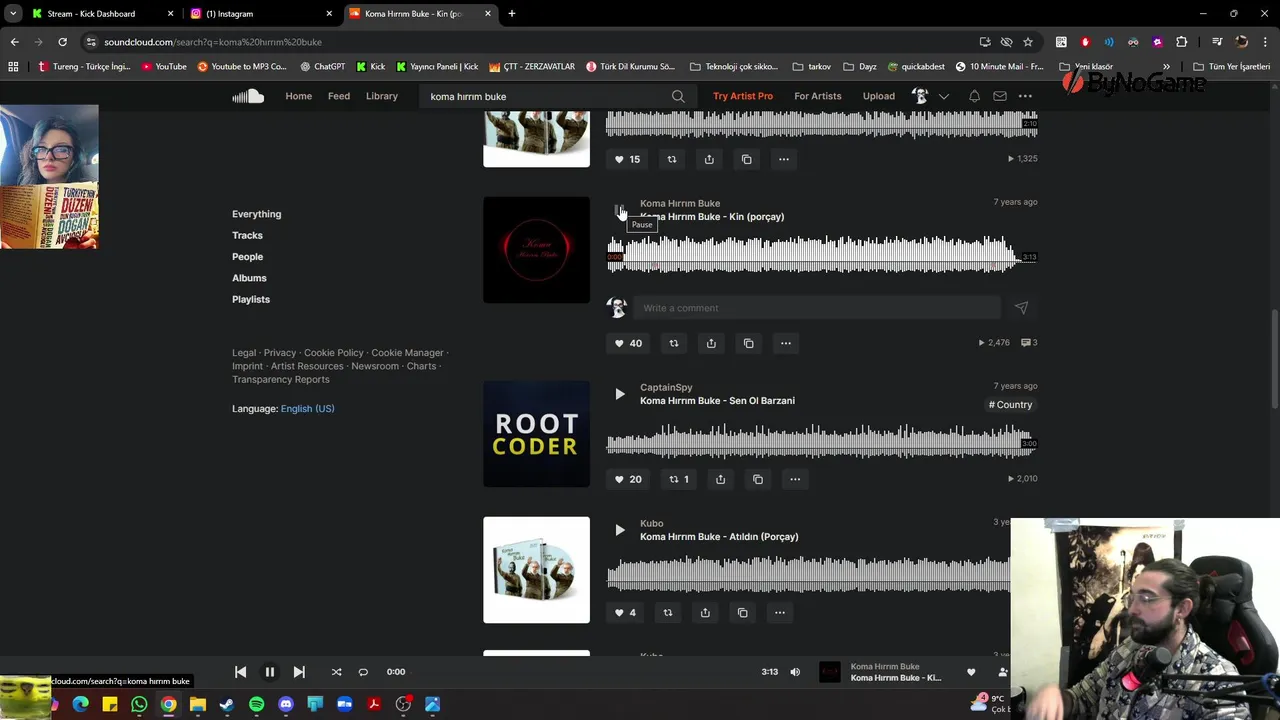Viewport: 1280px width, 720px height.
Task: Click the user avatar in the header
Action: tap(920, 96)
